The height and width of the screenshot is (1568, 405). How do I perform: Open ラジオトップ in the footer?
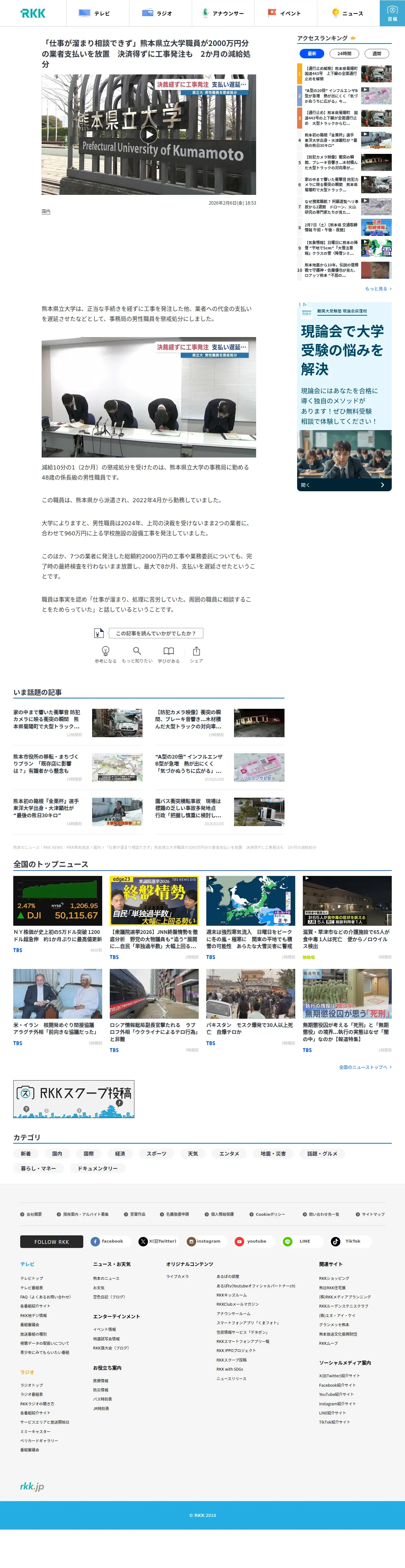coord(32,1385)
